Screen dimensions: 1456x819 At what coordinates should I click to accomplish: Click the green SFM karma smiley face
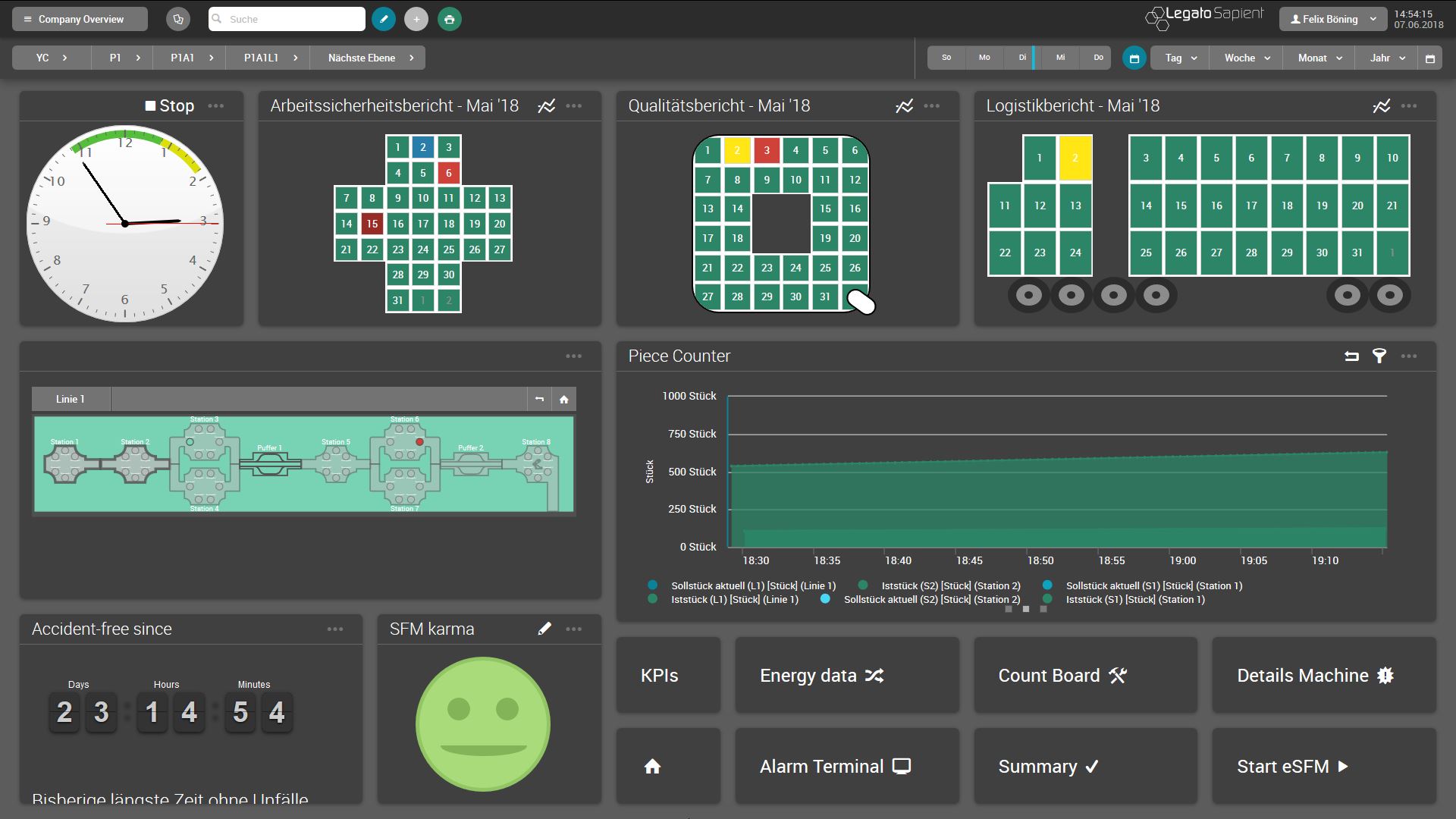[x=483, y=724]
